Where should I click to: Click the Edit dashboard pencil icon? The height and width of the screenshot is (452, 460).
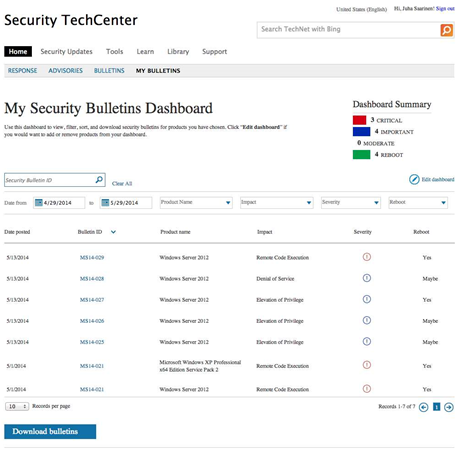coord(414,179)
